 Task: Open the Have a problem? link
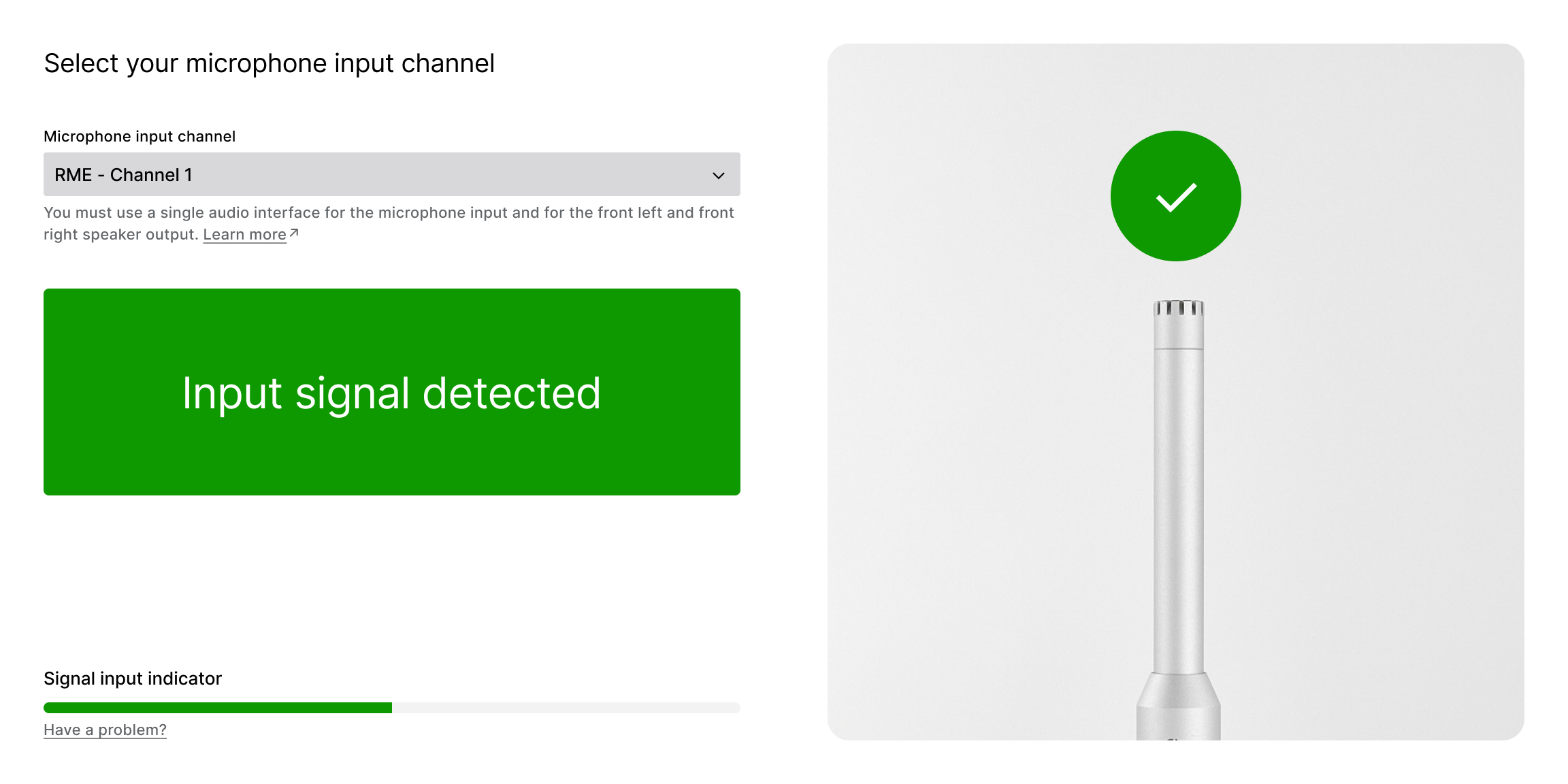[x=105, y=730]
